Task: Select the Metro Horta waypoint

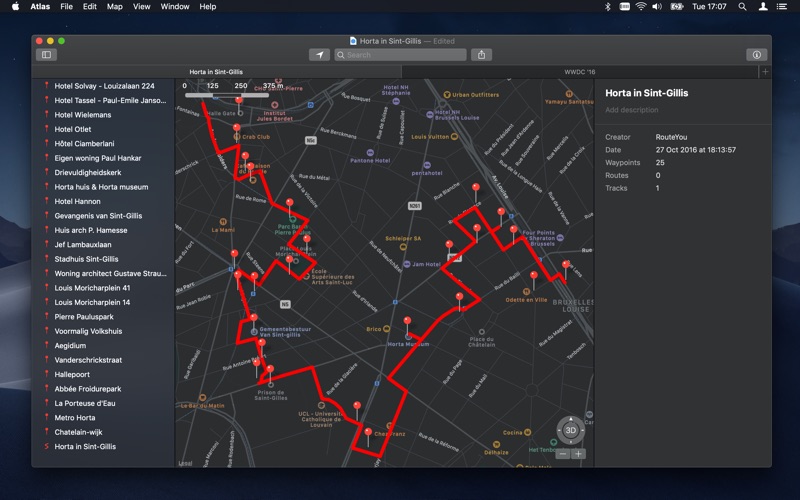Action: click(x=103, y=417)
